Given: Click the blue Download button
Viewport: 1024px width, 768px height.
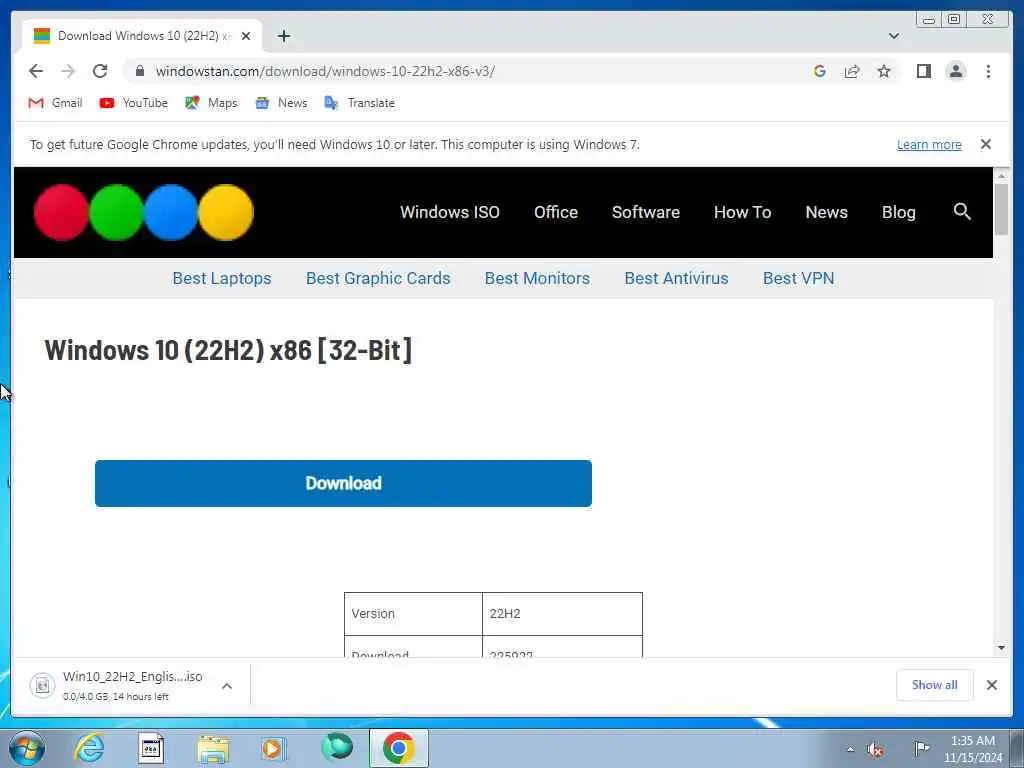Looking at the screenshot, I should coord(343,483).
